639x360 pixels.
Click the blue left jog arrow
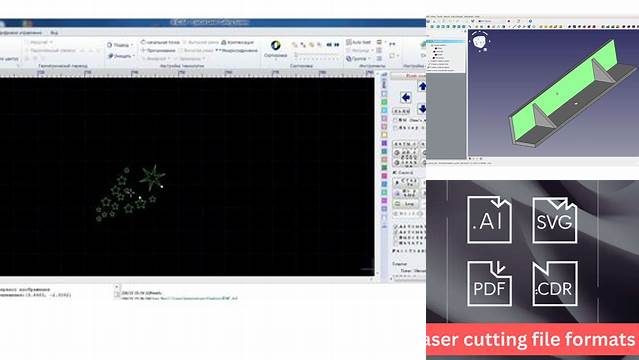pyautogui.click(x=405, y=97)
